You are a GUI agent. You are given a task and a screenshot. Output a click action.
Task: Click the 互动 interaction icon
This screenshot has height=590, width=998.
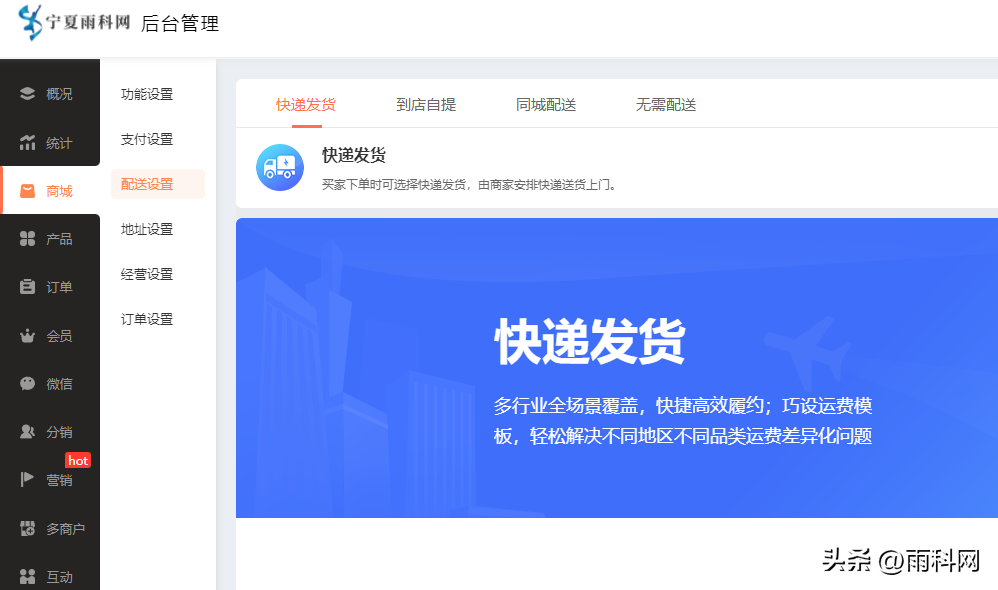pos(28,577)
